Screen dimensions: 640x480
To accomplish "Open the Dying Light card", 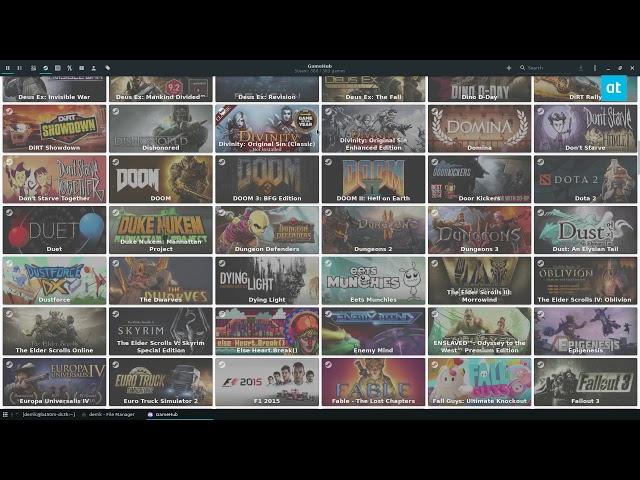I will 267,280.
